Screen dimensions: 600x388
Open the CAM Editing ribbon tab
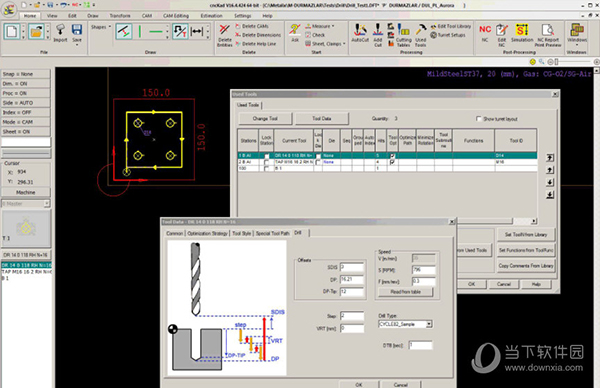(x=176, y=16)
